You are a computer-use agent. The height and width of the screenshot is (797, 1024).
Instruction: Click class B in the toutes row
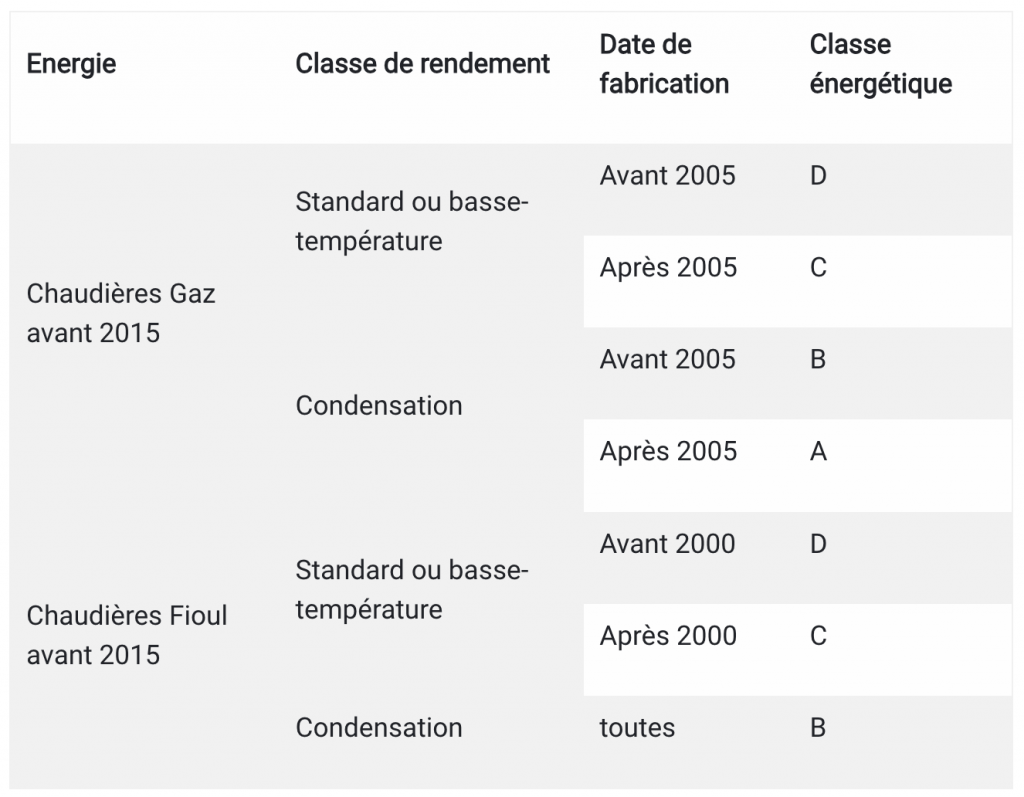pyautogui.click(x=818, y=728)
